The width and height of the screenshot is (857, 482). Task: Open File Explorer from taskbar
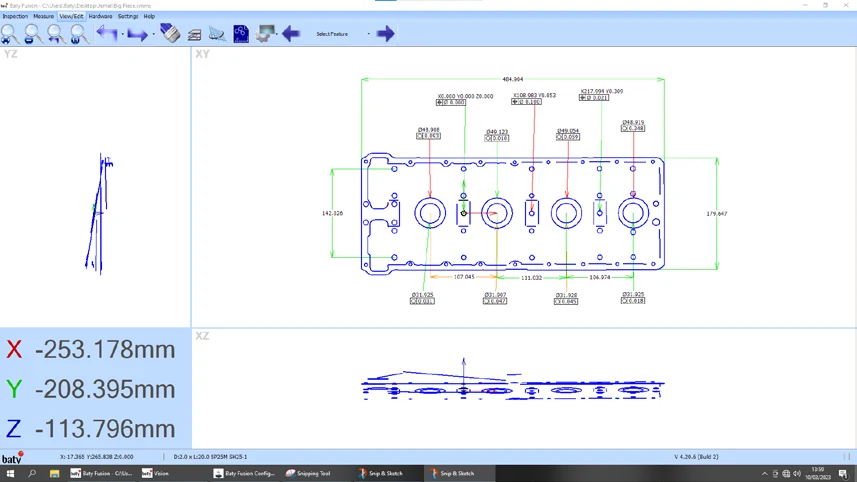[x=54, y=473]
